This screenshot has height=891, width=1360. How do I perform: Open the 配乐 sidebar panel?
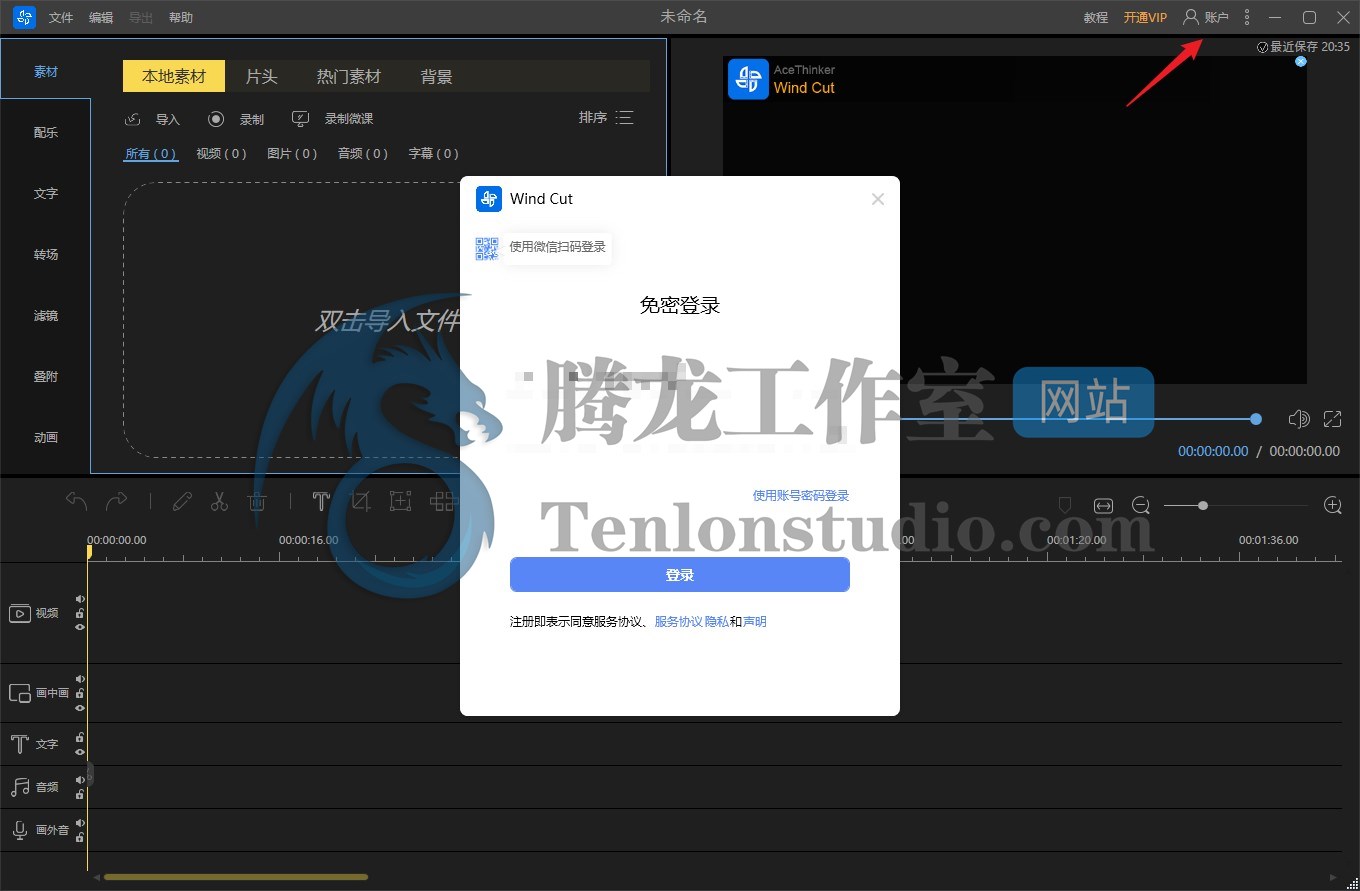(x=46, y=133)
